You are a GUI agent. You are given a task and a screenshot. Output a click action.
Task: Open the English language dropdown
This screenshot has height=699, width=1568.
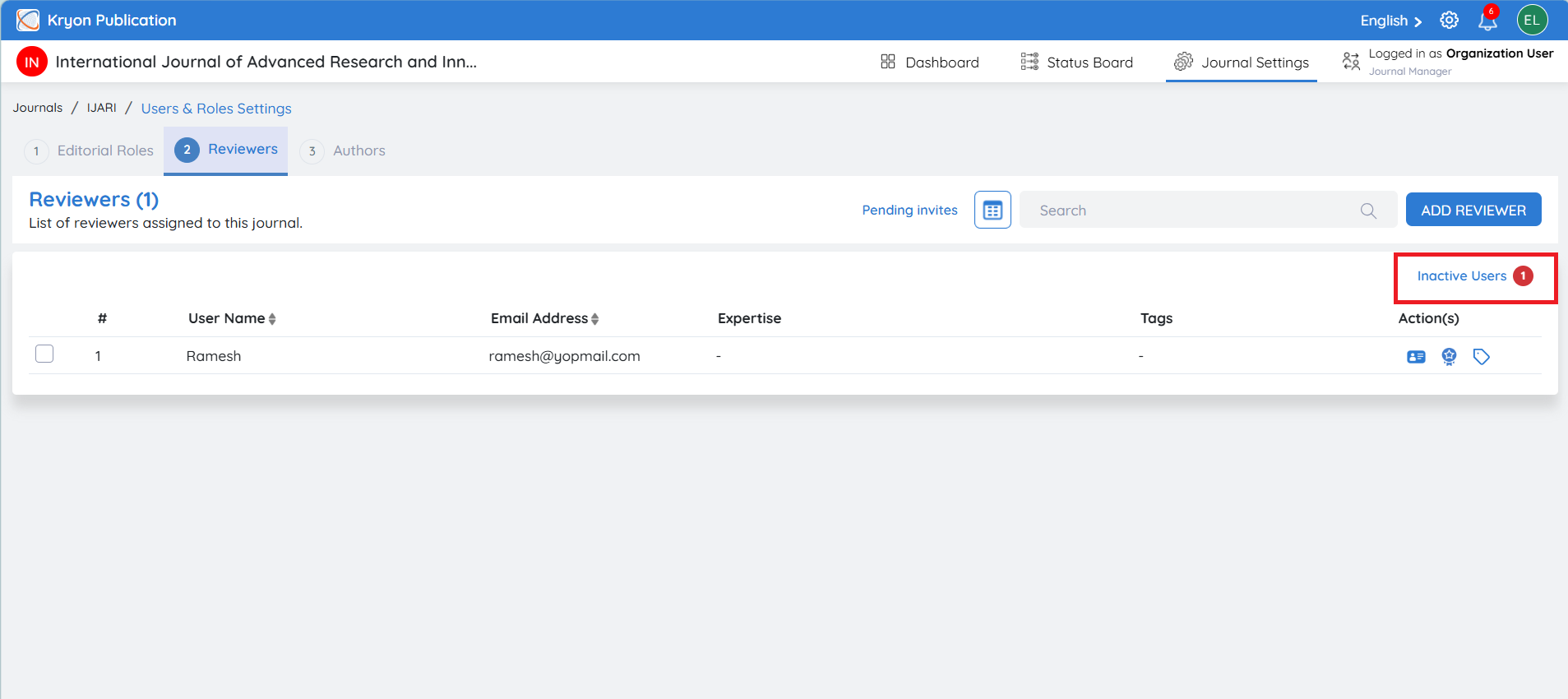[x=1390, y=21]
